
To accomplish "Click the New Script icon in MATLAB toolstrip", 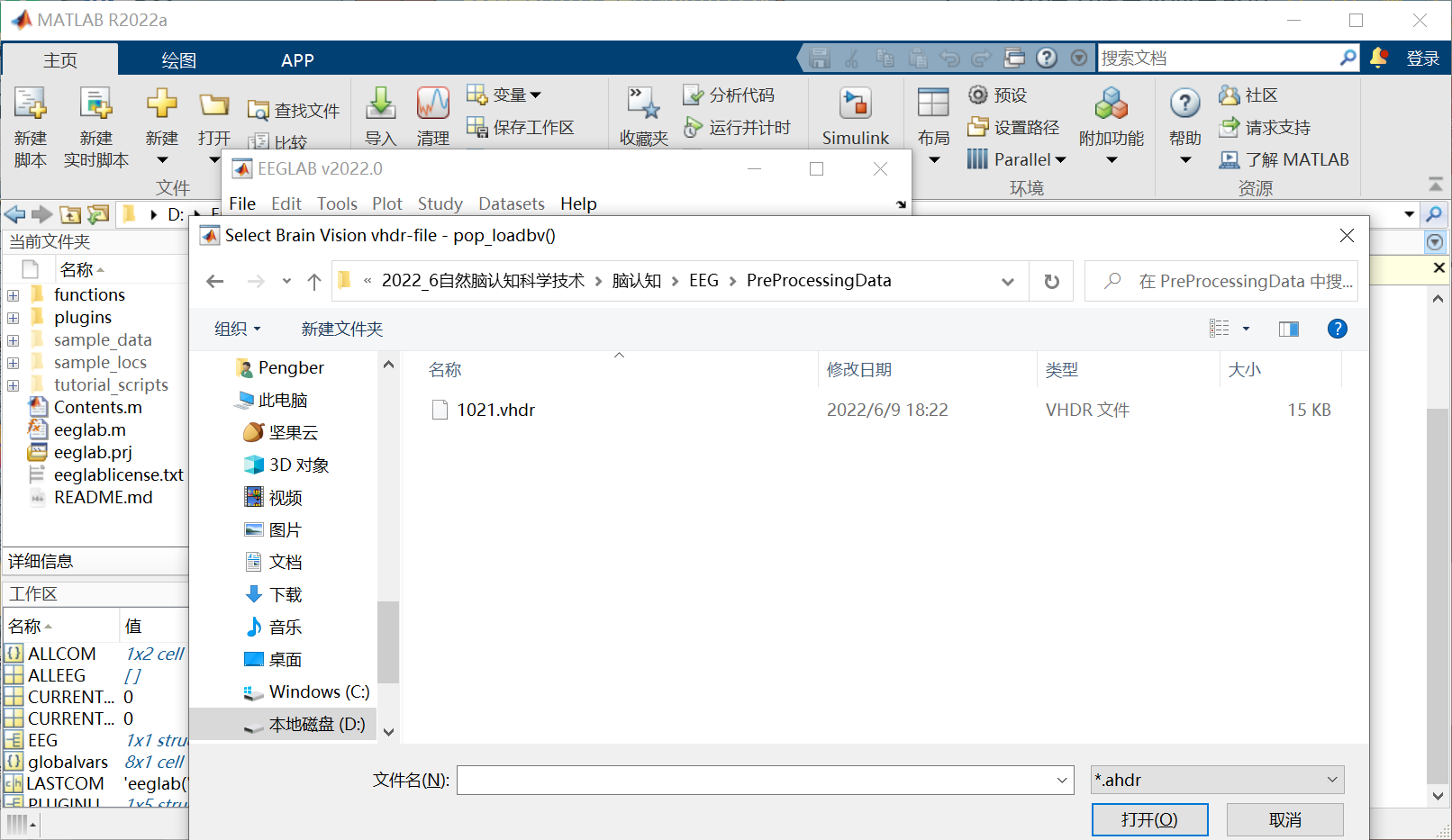I will (30, 104).
